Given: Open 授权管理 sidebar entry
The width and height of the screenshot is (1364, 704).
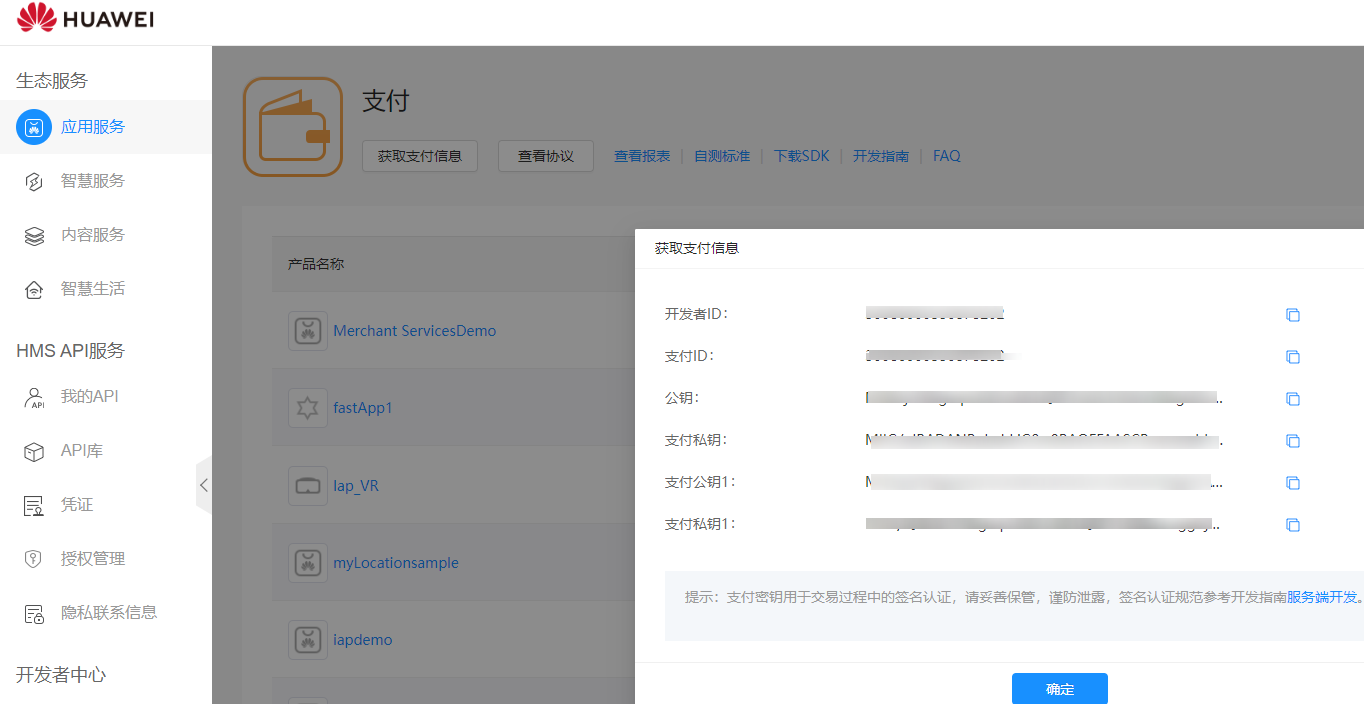Looking at the screenshot, I should click(93, 559).
